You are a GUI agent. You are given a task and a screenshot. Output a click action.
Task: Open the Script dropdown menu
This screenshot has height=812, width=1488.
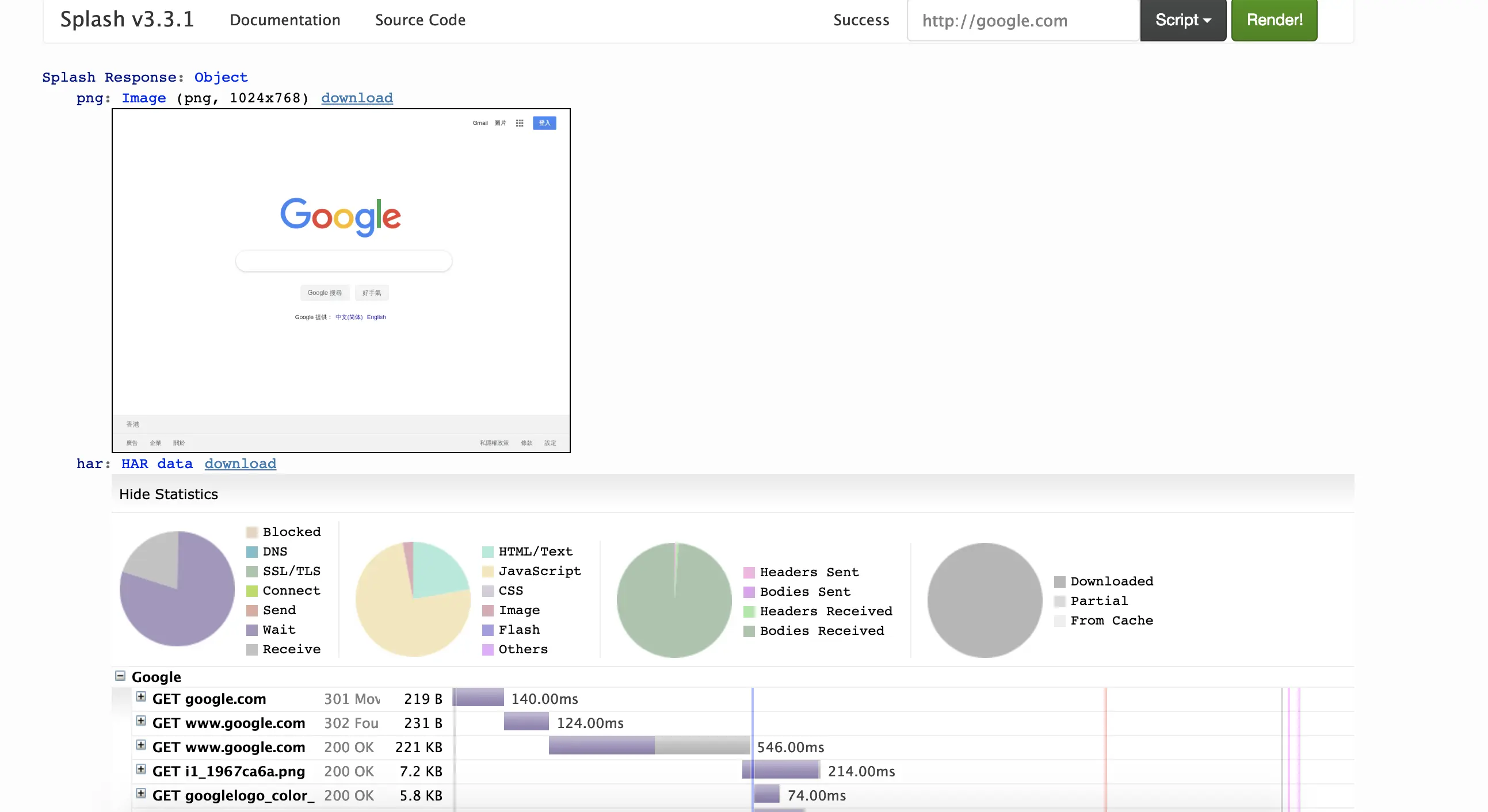[1182, 20]
